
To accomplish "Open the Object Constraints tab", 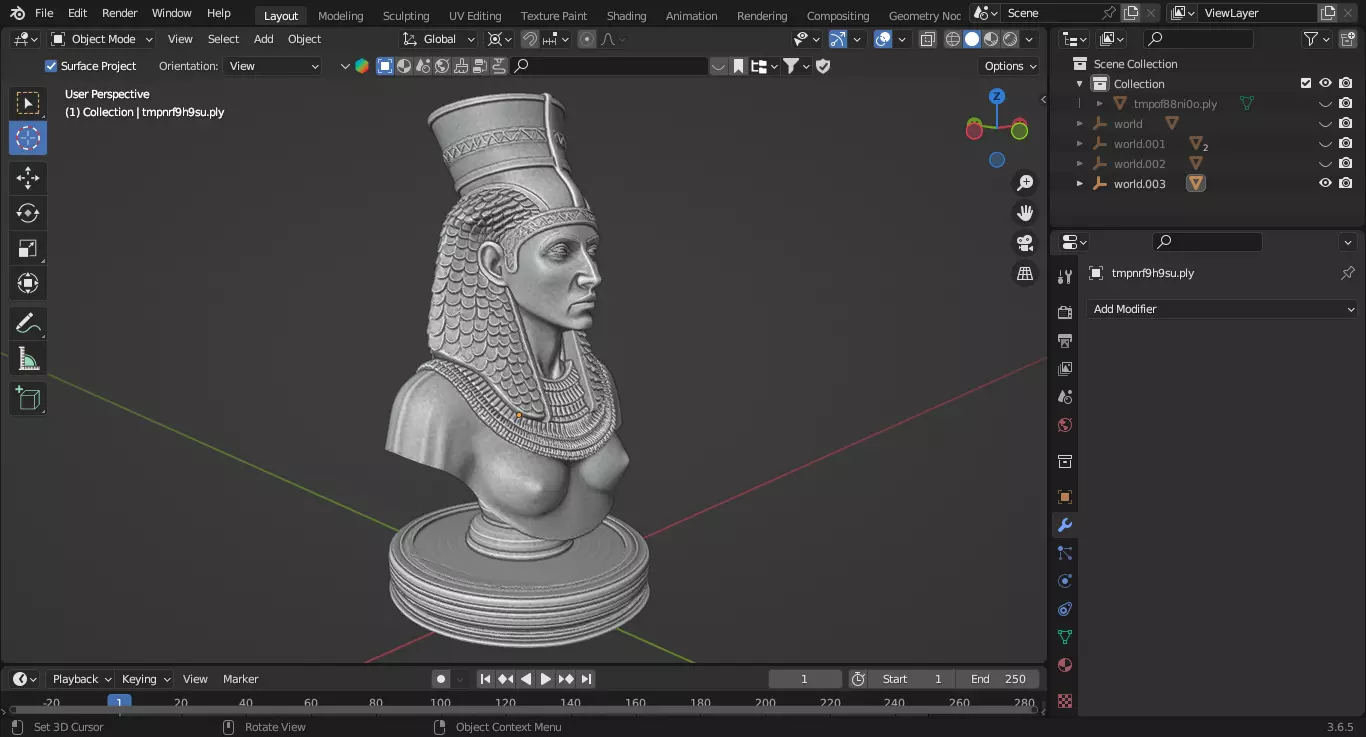I will pos(1065,609).
